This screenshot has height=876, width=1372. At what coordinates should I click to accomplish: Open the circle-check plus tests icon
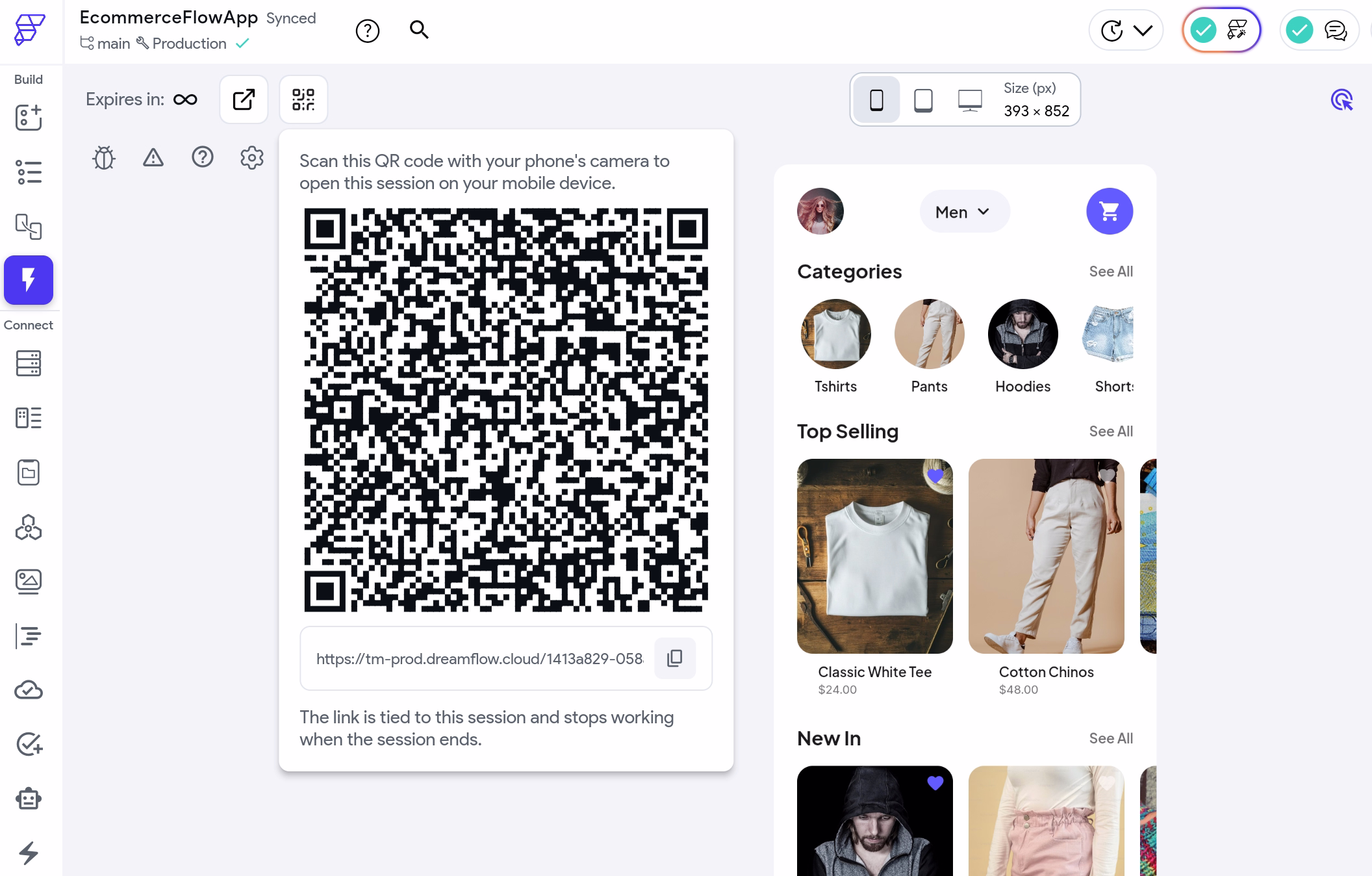point(29,744)
